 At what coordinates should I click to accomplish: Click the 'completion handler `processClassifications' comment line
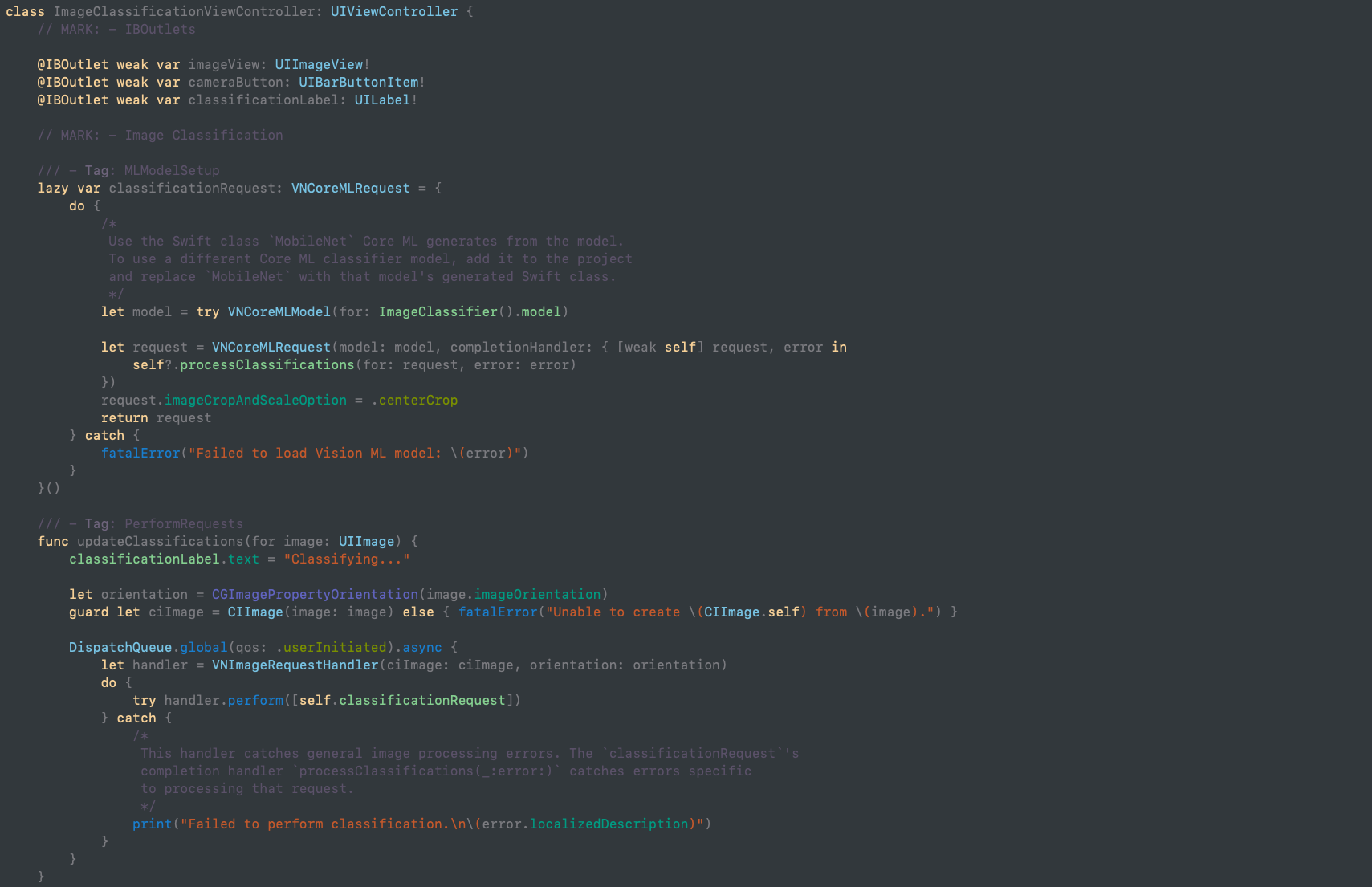pyautogui.click(x=446, y=771)
